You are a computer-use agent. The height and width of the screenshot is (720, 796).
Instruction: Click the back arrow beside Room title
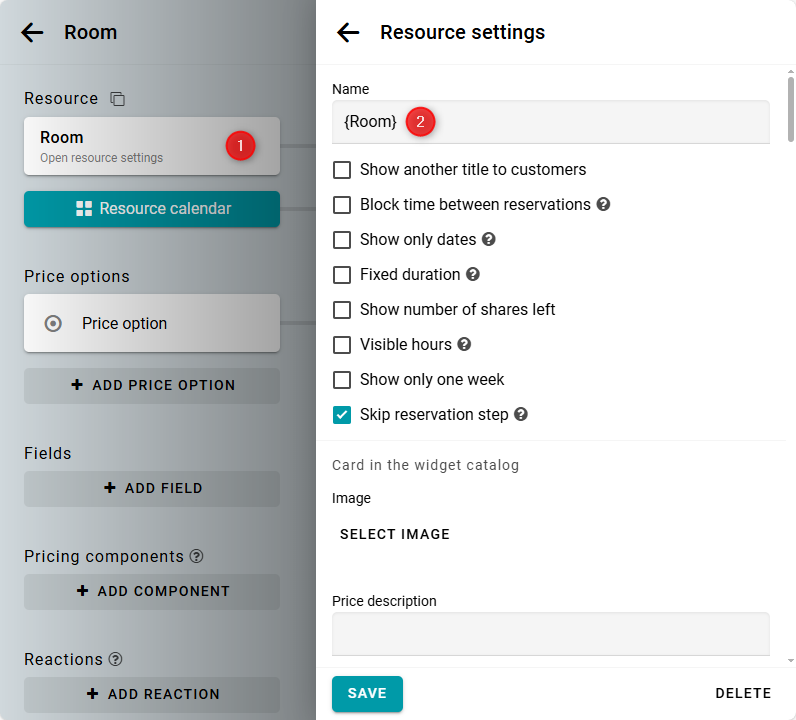coord(32,32)
